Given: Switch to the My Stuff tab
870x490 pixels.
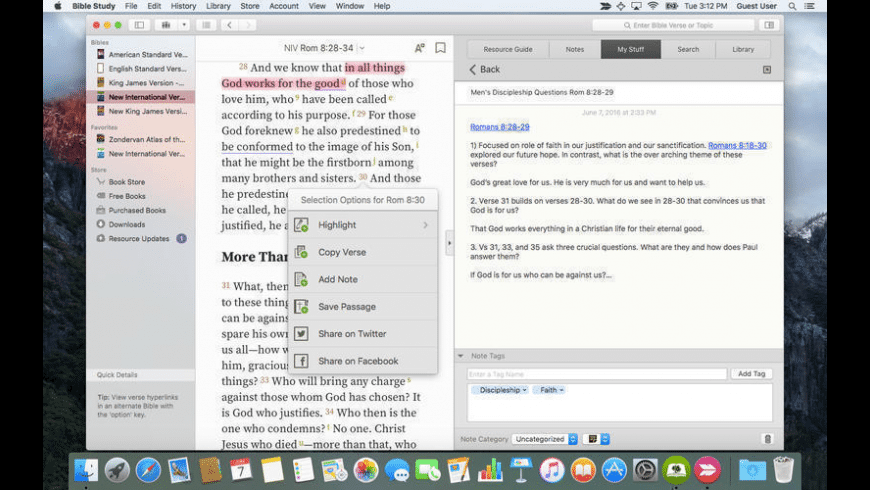Looking at the screenshot, I should [x=631, y=49].
